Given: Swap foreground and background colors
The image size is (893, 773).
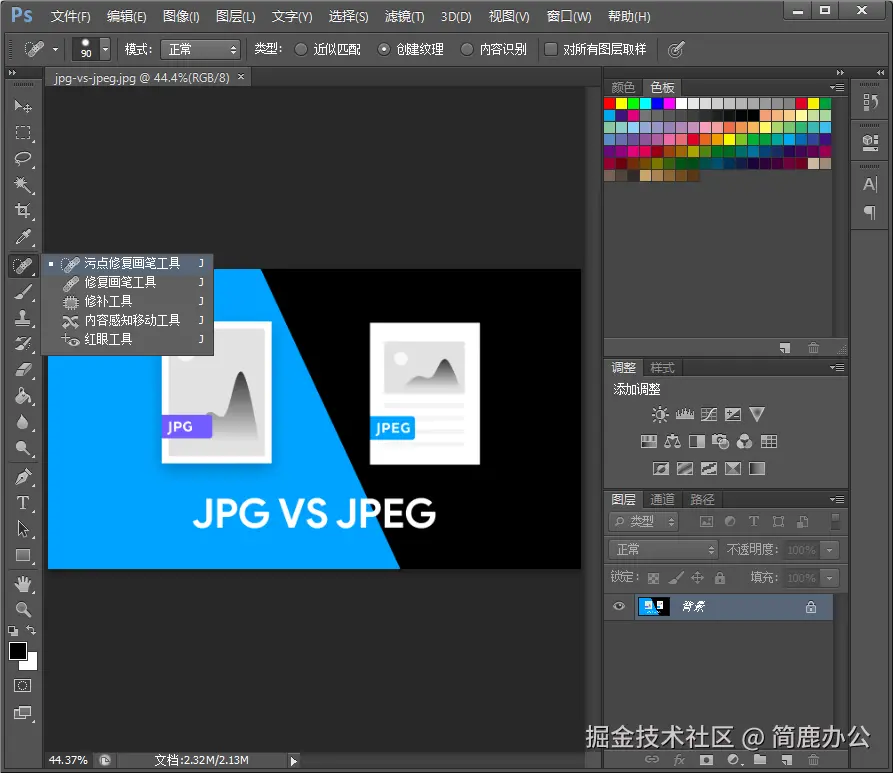Looking at the screenshot, I should coord(31,630).
